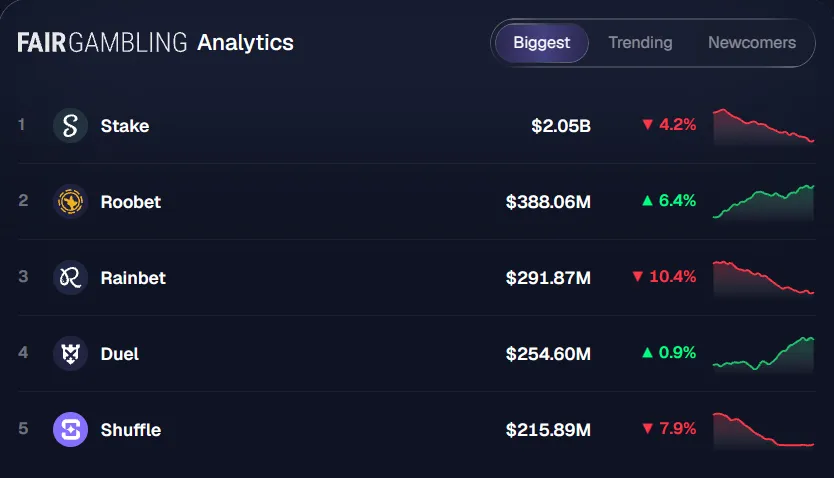Click the Duel name text
Screen dimensions: 834x478
[x=120, y=354]
